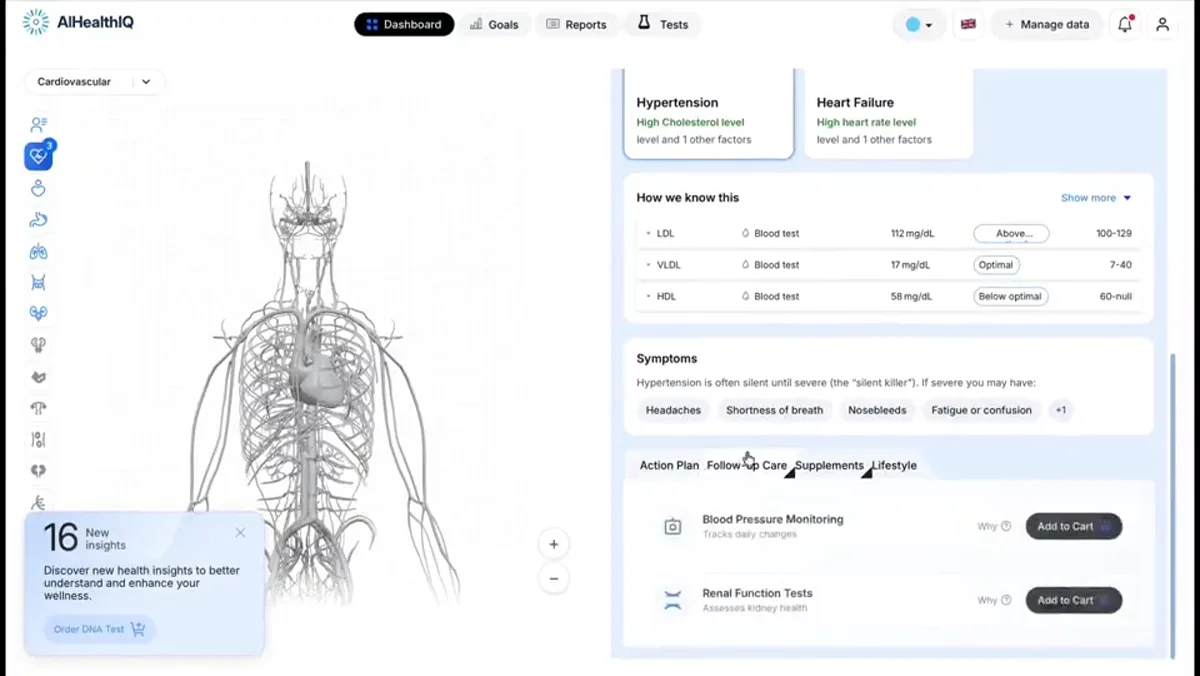Click the HDL Below optimal status badge

(1011, 296)
